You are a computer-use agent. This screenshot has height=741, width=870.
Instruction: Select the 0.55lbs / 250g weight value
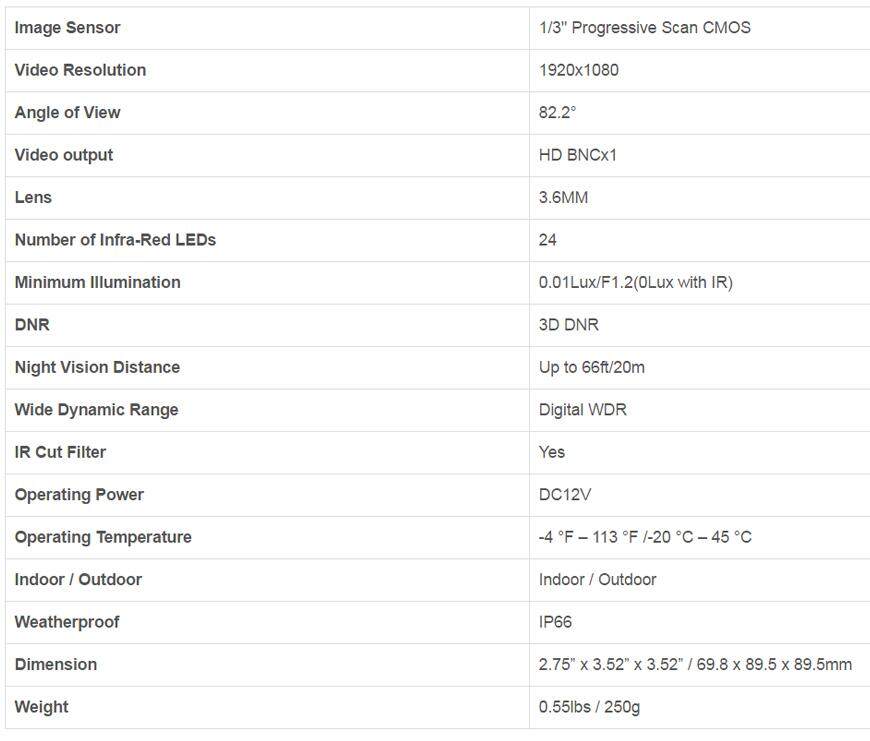click(x=589, y=707)
